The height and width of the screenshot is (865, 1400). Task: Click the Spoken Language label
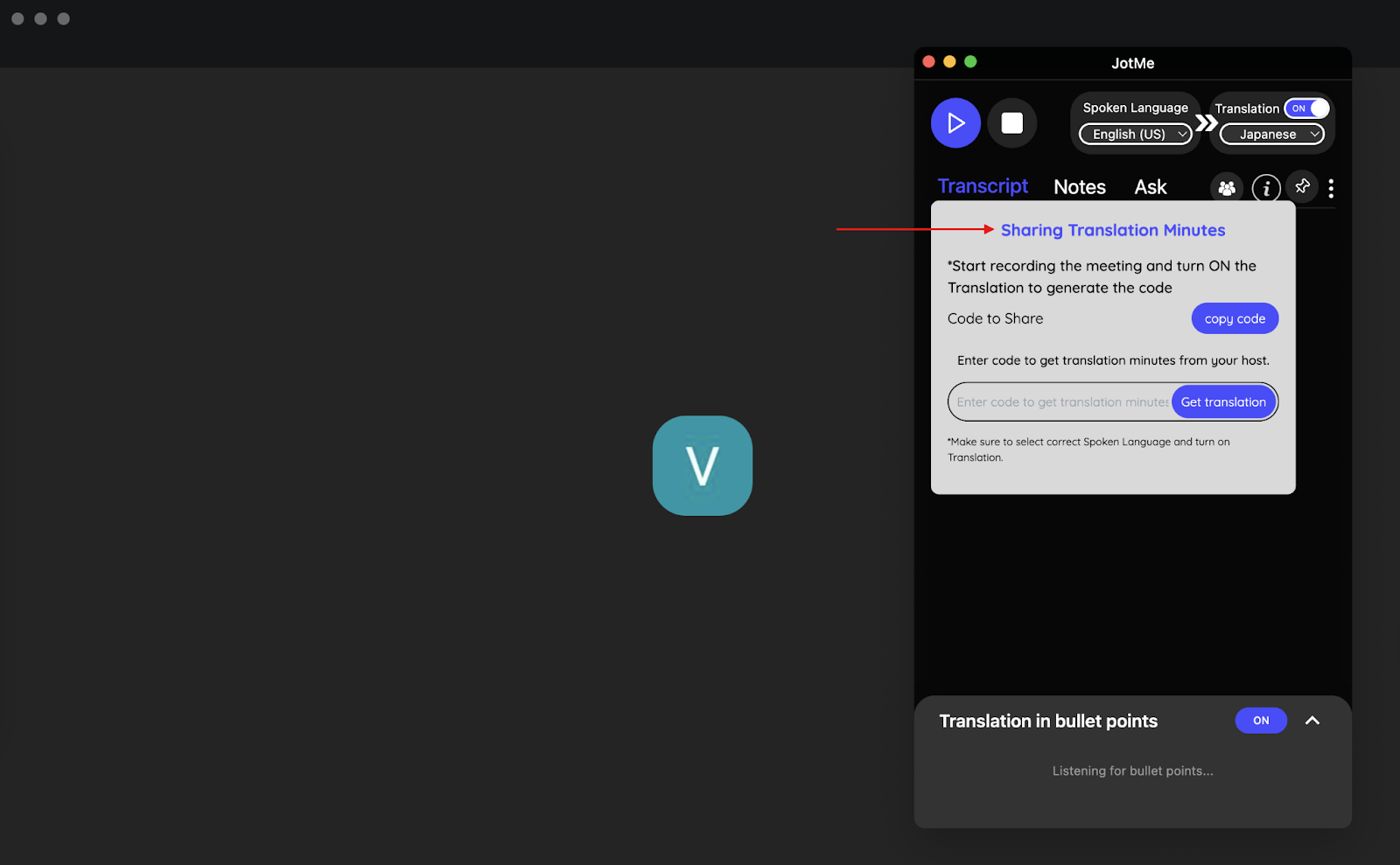(x=1136, y=108)
